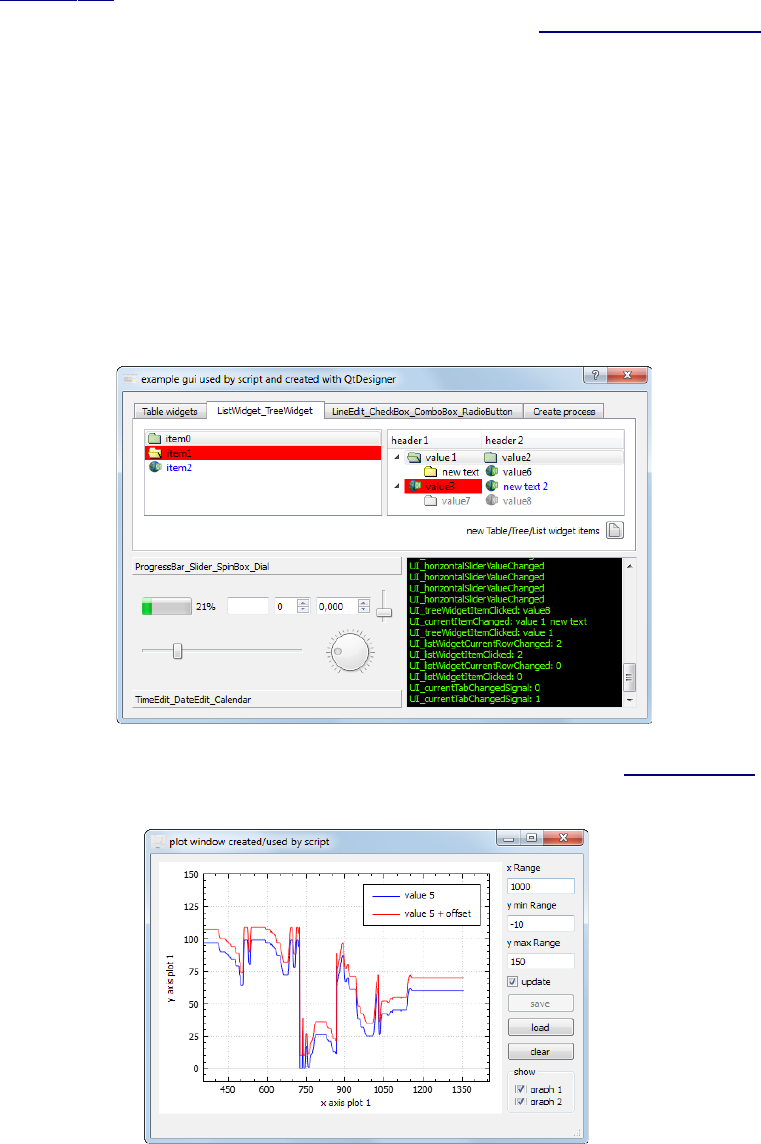Go to the Create process tab
This screenshot has height=1144, width=761.
pos(564,411)
